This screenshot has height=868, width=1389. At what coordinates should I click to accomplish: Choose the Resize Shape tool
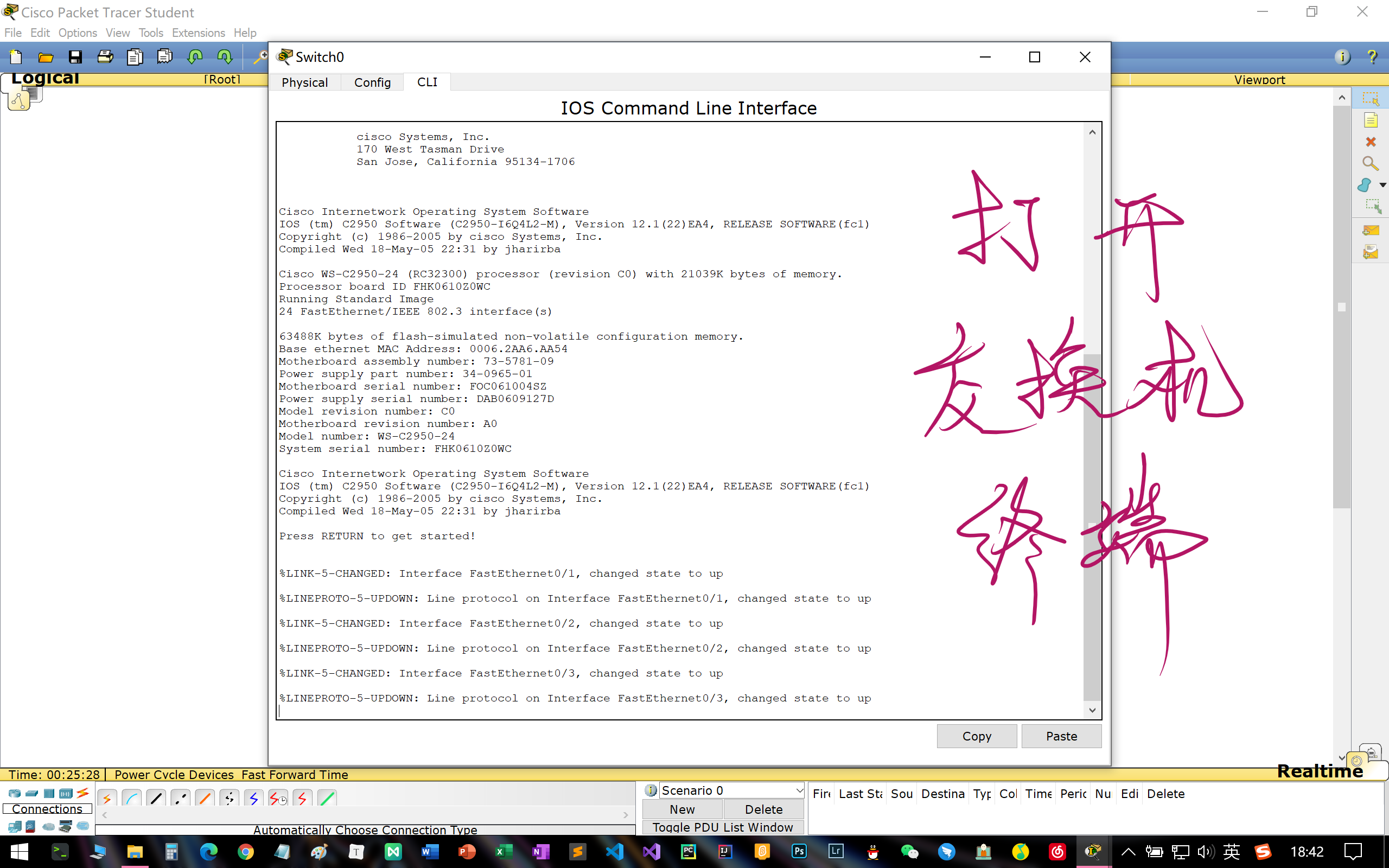pyautogui.click(x=1373, y=206)
